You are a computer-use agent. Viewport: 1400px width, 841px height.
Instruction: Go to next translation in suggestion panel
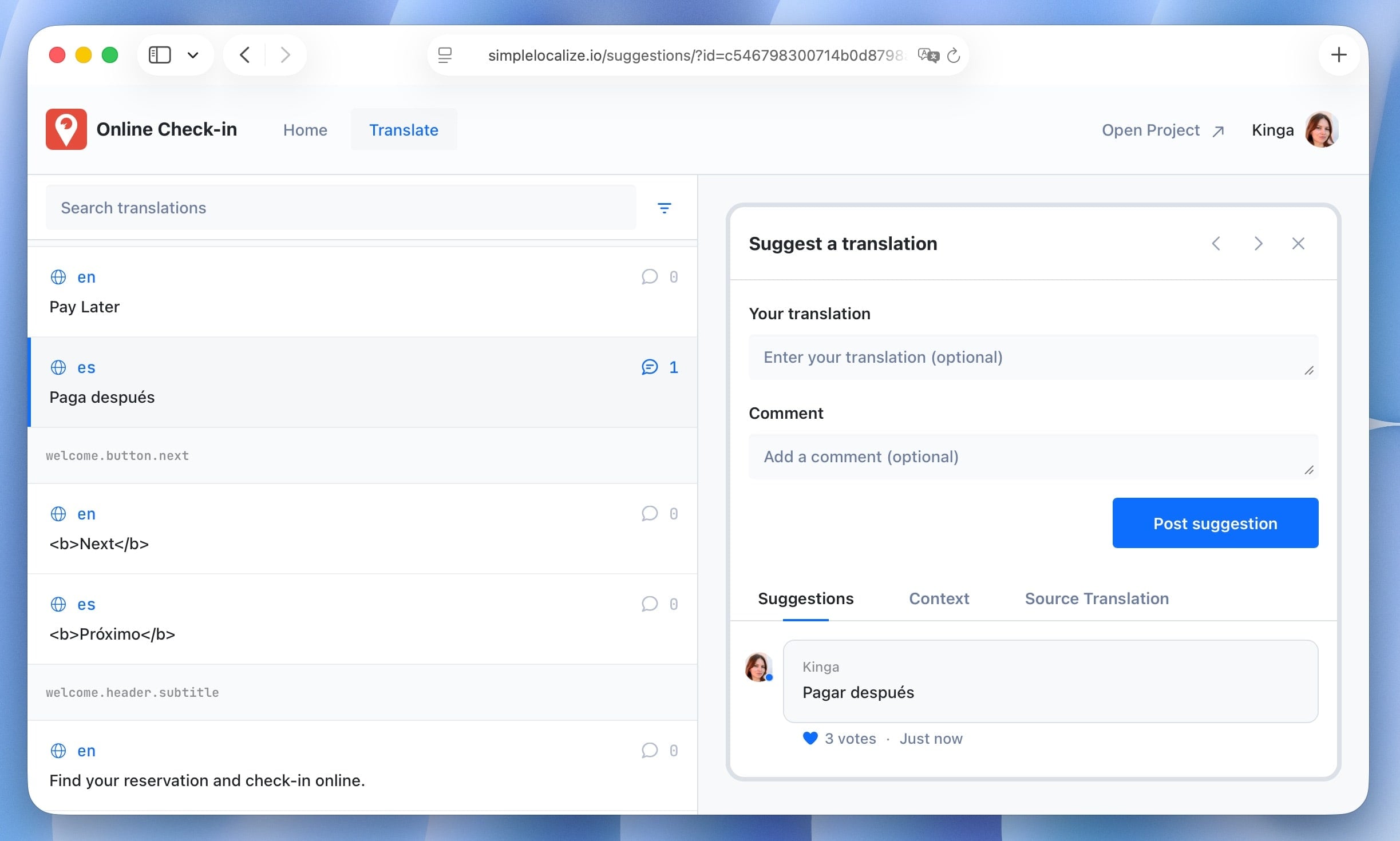[1257, 244]
